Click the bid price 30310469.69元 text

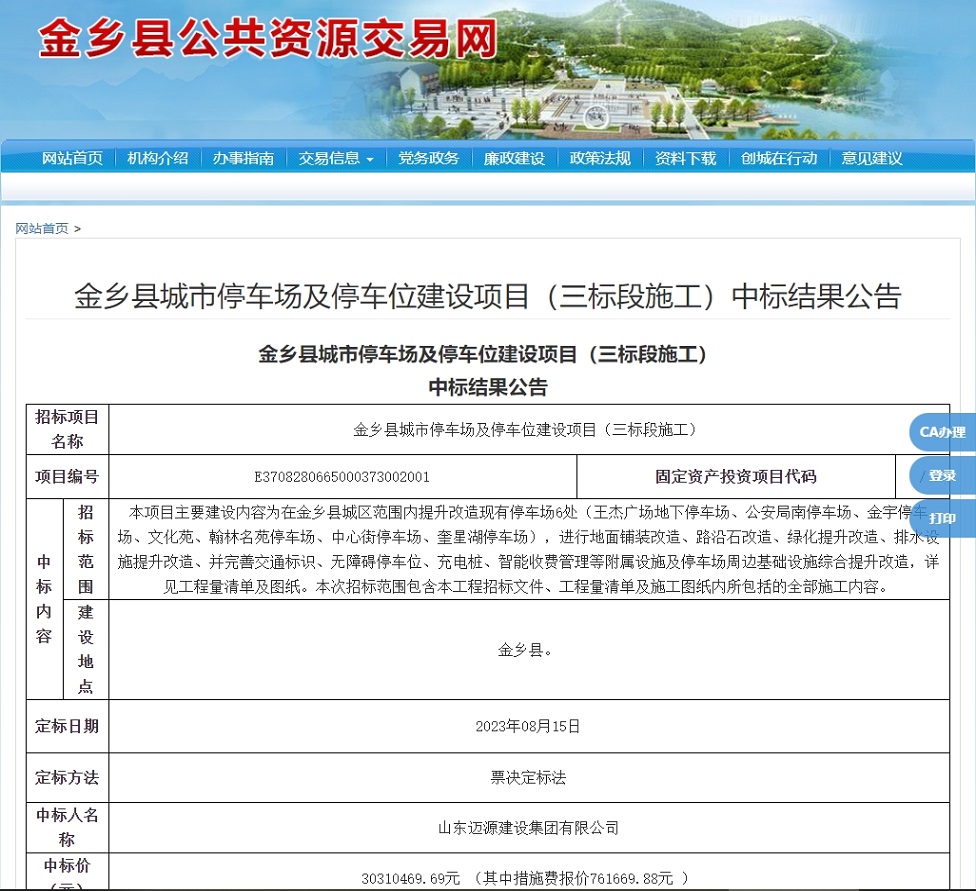pos(411,879)
